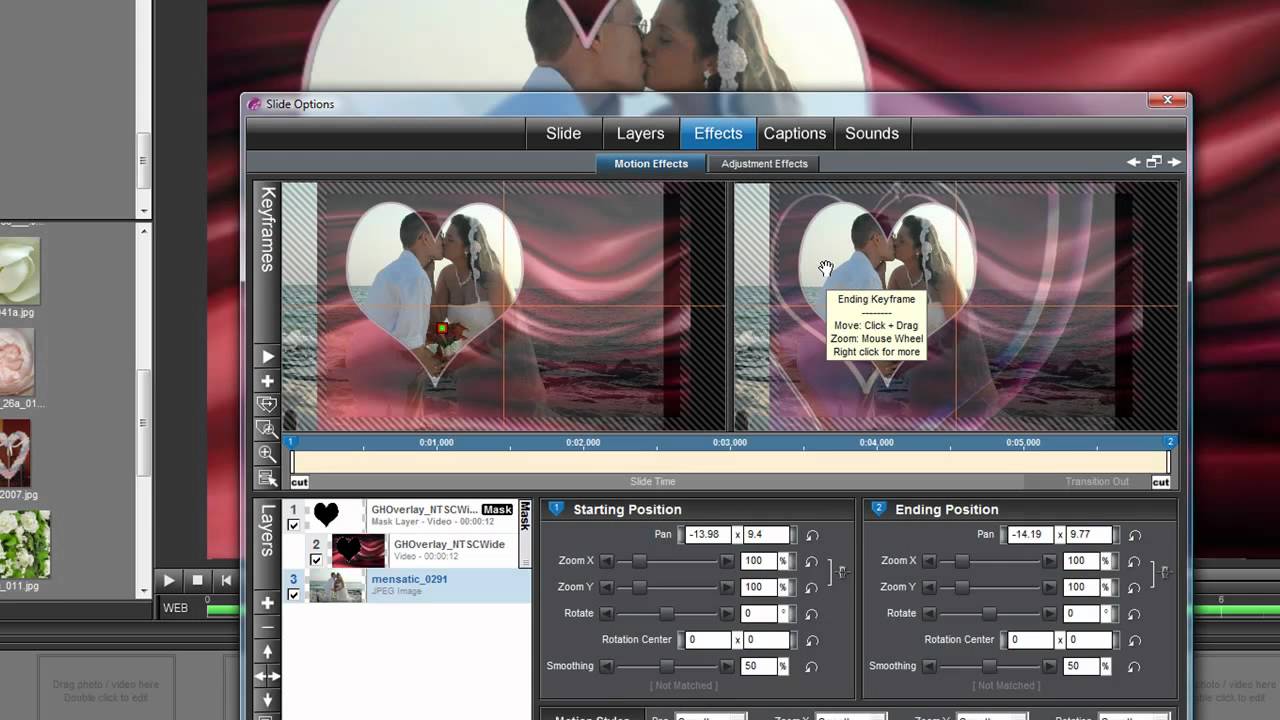Reset the Ending Position Pan value
Screen dimensions: 1280x720
(1134, 535)
